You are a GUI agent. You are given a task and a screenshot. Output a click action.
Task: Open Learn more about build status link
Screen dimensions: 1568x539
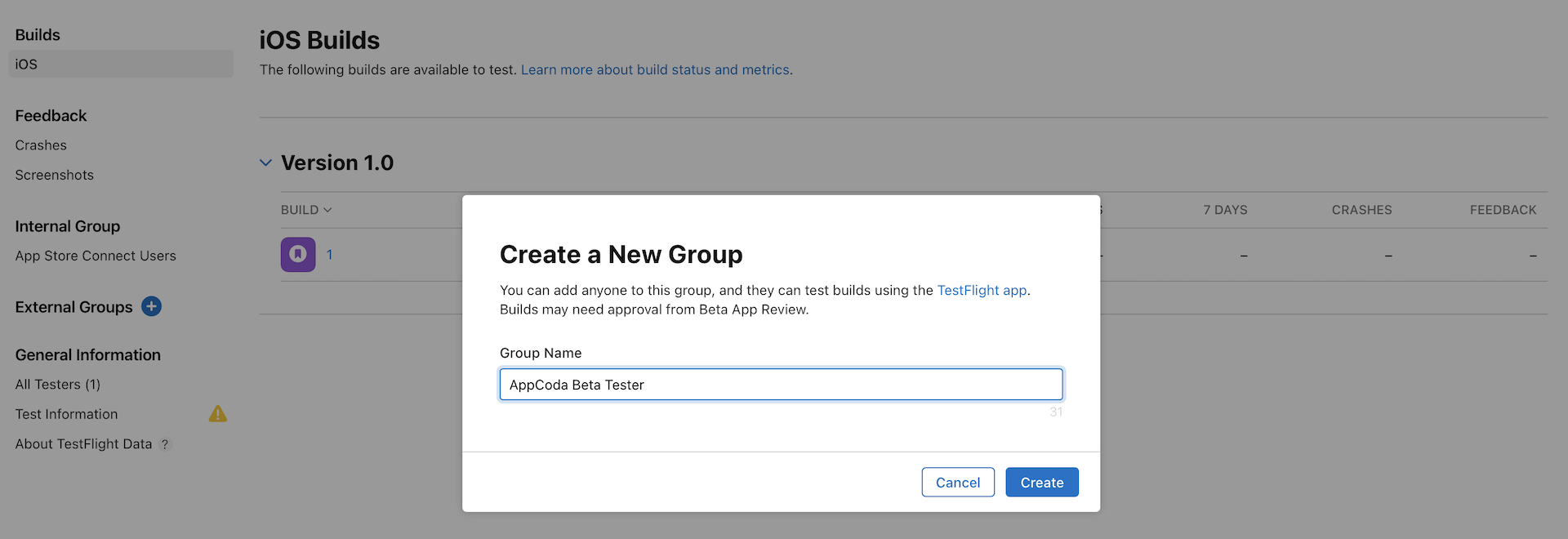pyautogui.click(x=655, y=70)
